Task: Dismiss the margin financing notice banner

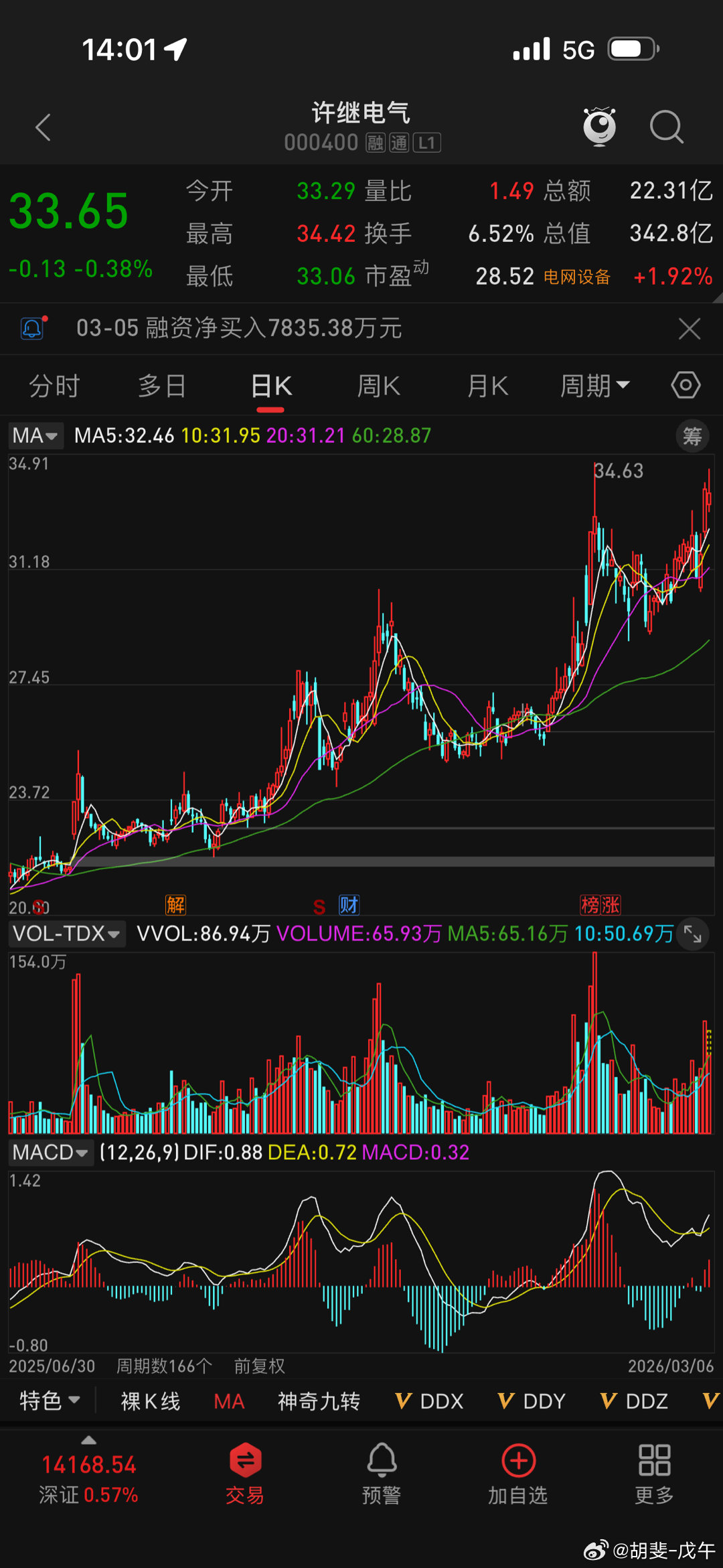Action: pyautogui.click(x=689, y=329)
